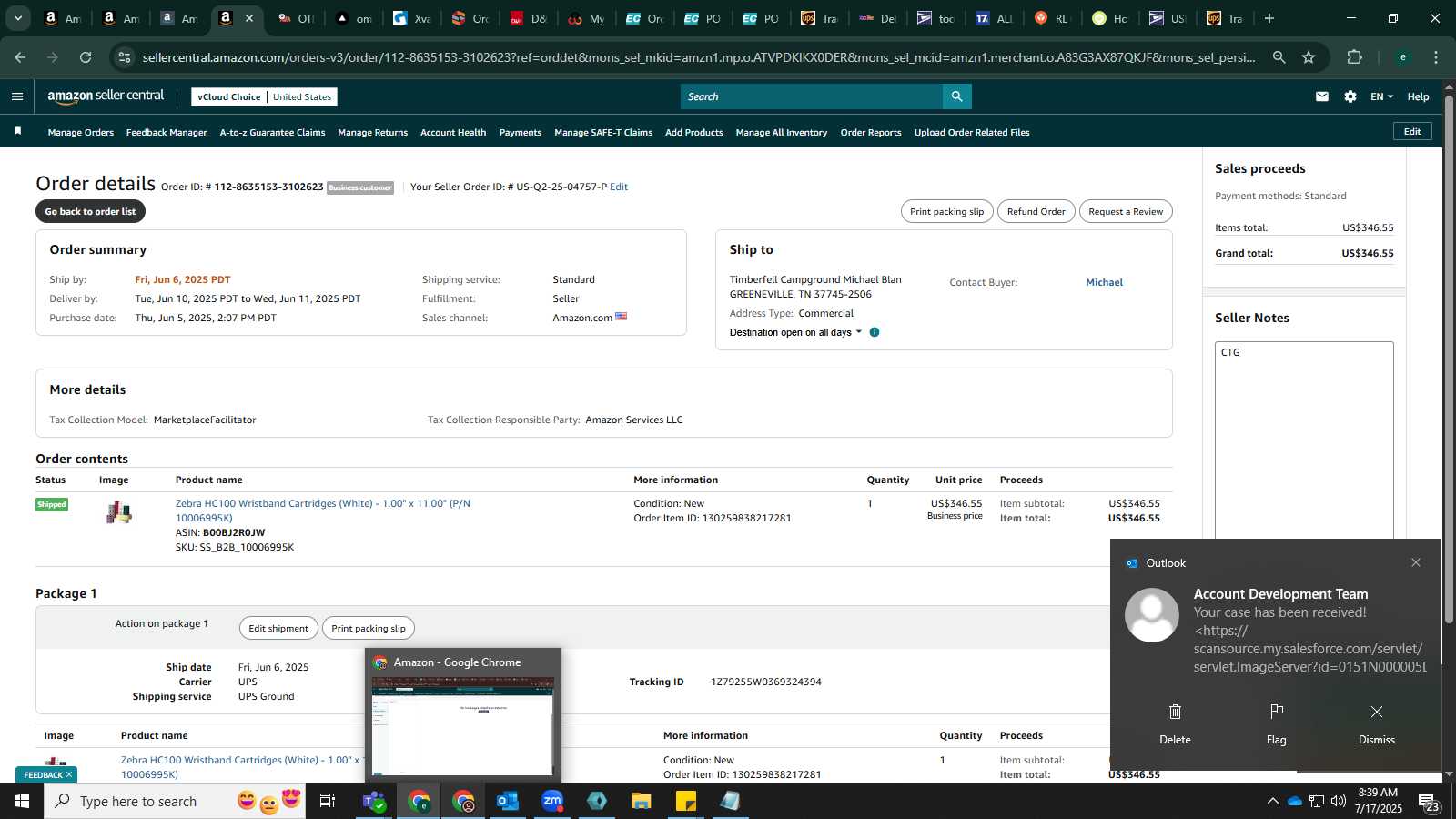The width and height of the screenshot is (1456, 819).
Task: Go back using browser back arrow
Action: (x=20, y=57)
